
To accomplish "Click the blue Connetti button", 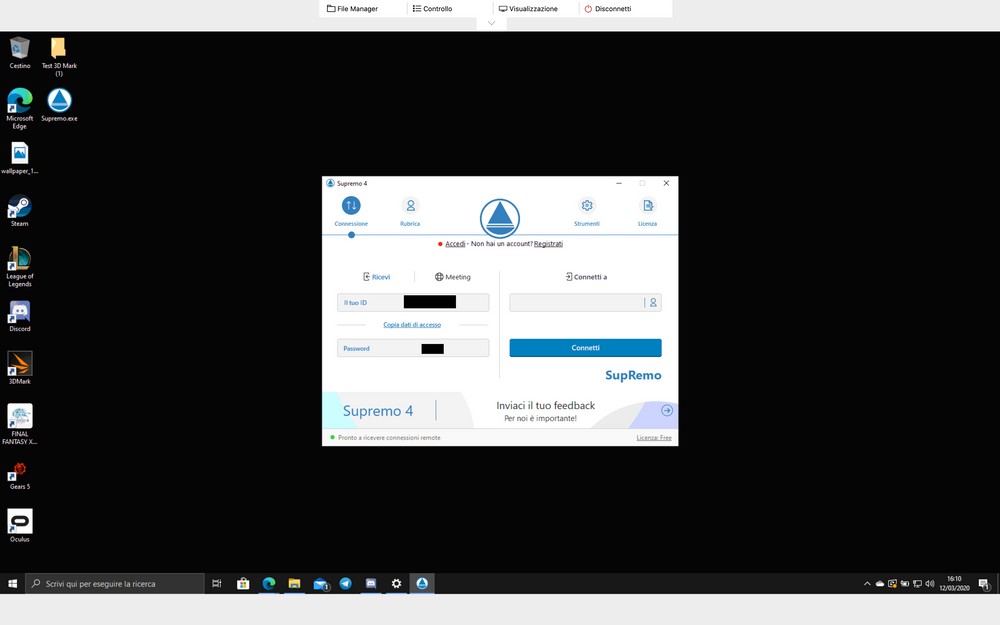I will click(585, 348).
